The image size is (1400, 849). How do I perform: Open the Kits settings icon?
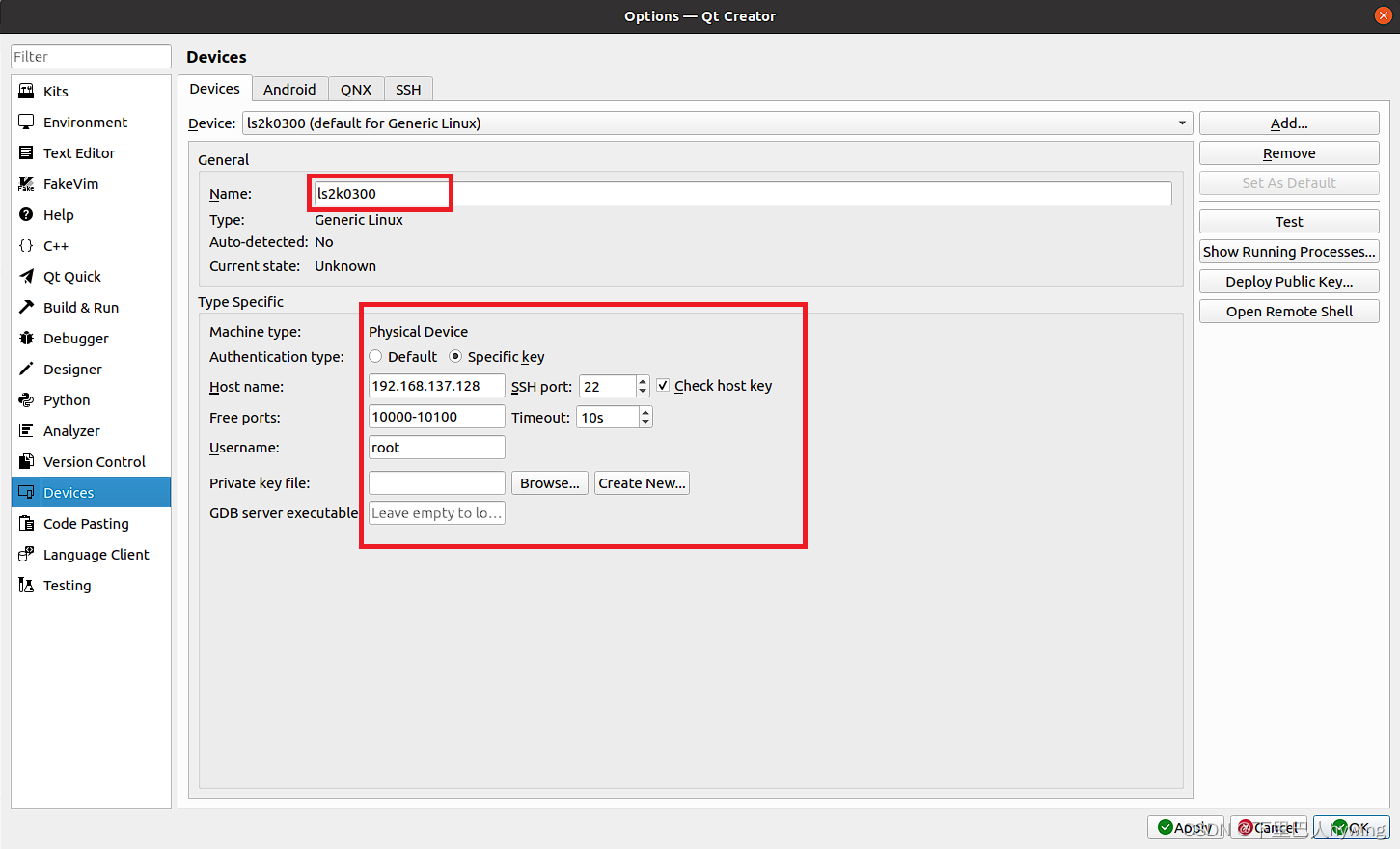26,91
